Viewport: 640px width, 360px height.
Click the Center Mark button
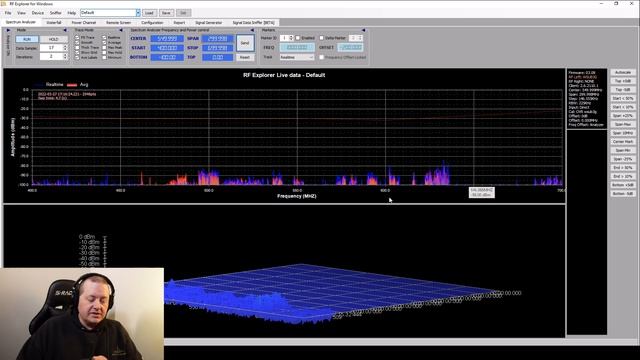(623, 142)
